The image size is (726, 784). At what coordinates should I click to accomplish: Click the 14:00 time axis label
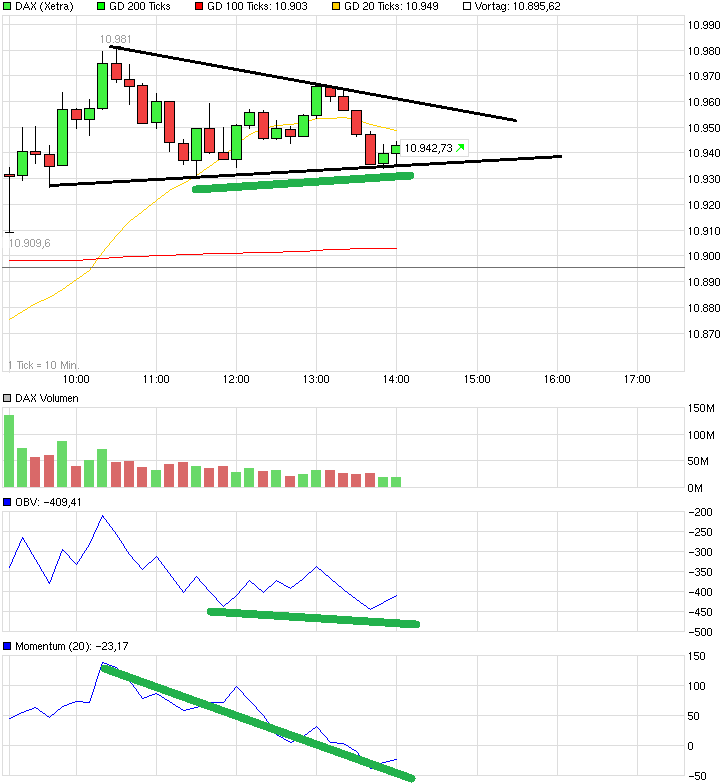[x=396, y=379]
